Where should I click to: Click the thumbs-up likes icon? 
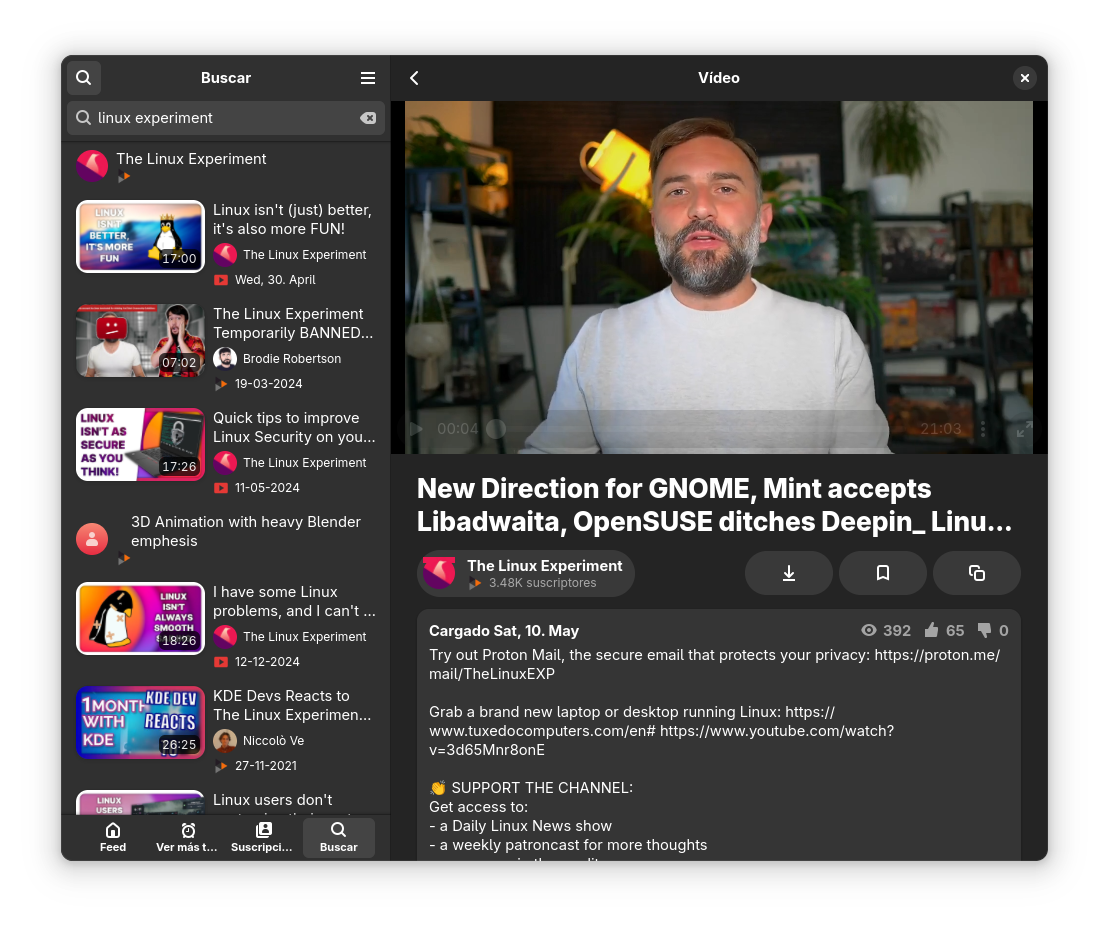click(x=931, y=630)
